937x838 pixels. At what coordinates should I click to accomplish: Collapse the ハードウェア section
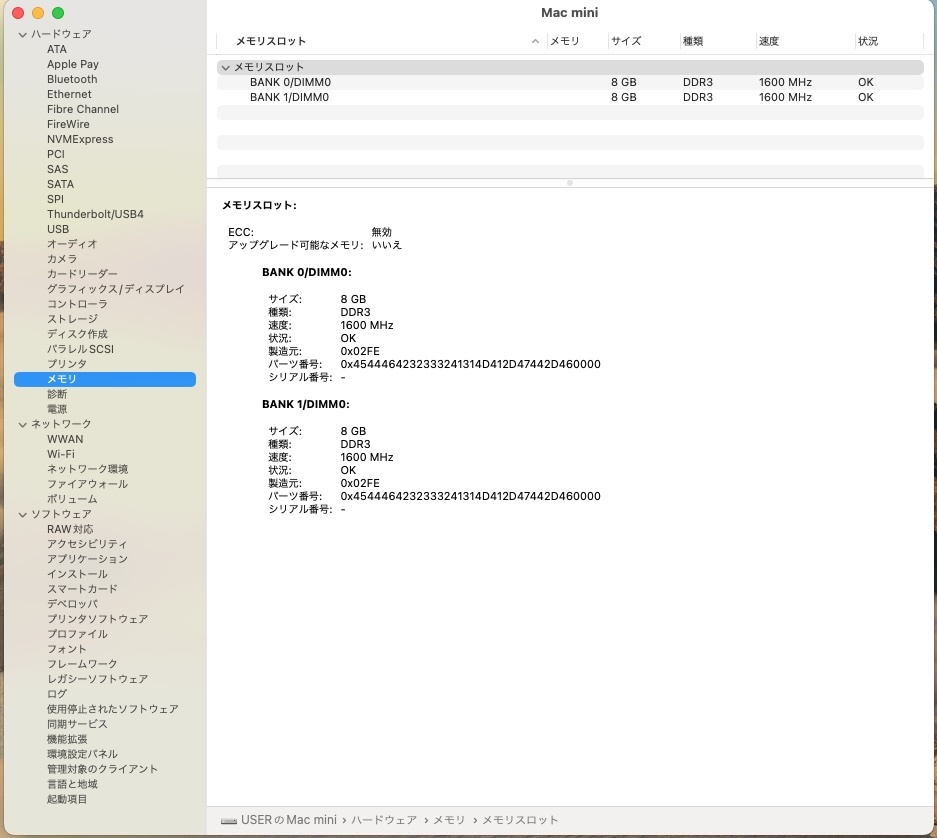point(23,35)
